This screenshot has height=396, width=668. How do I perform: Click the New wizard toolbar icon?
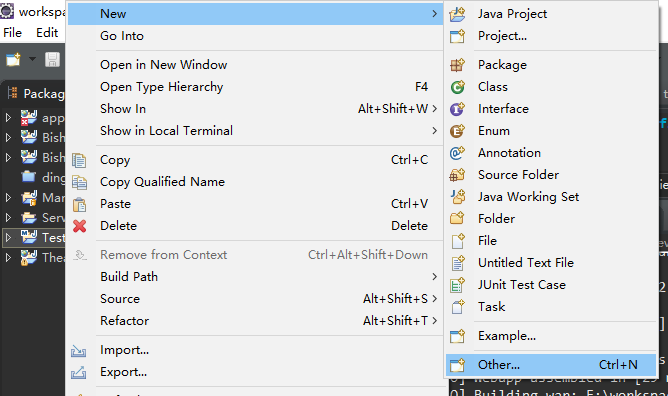(13, 60)
